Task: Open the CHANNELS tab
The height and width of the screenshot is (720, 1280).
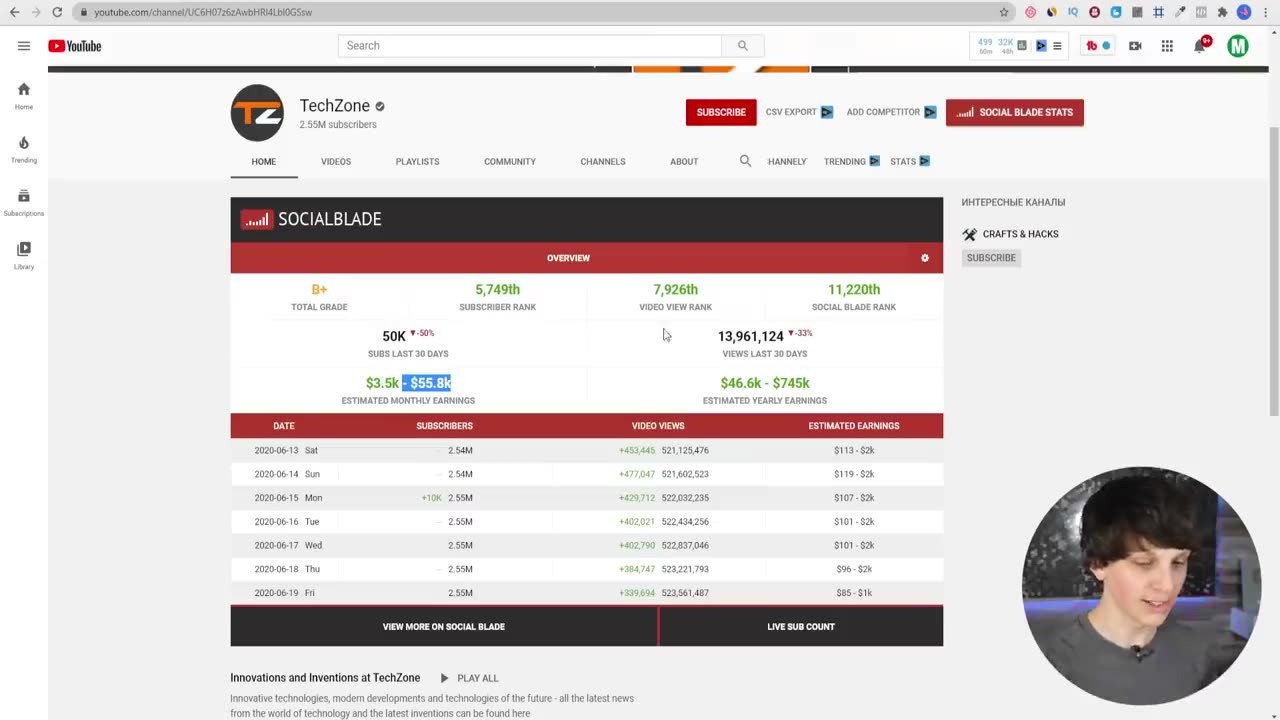Action: click(603, 161)
